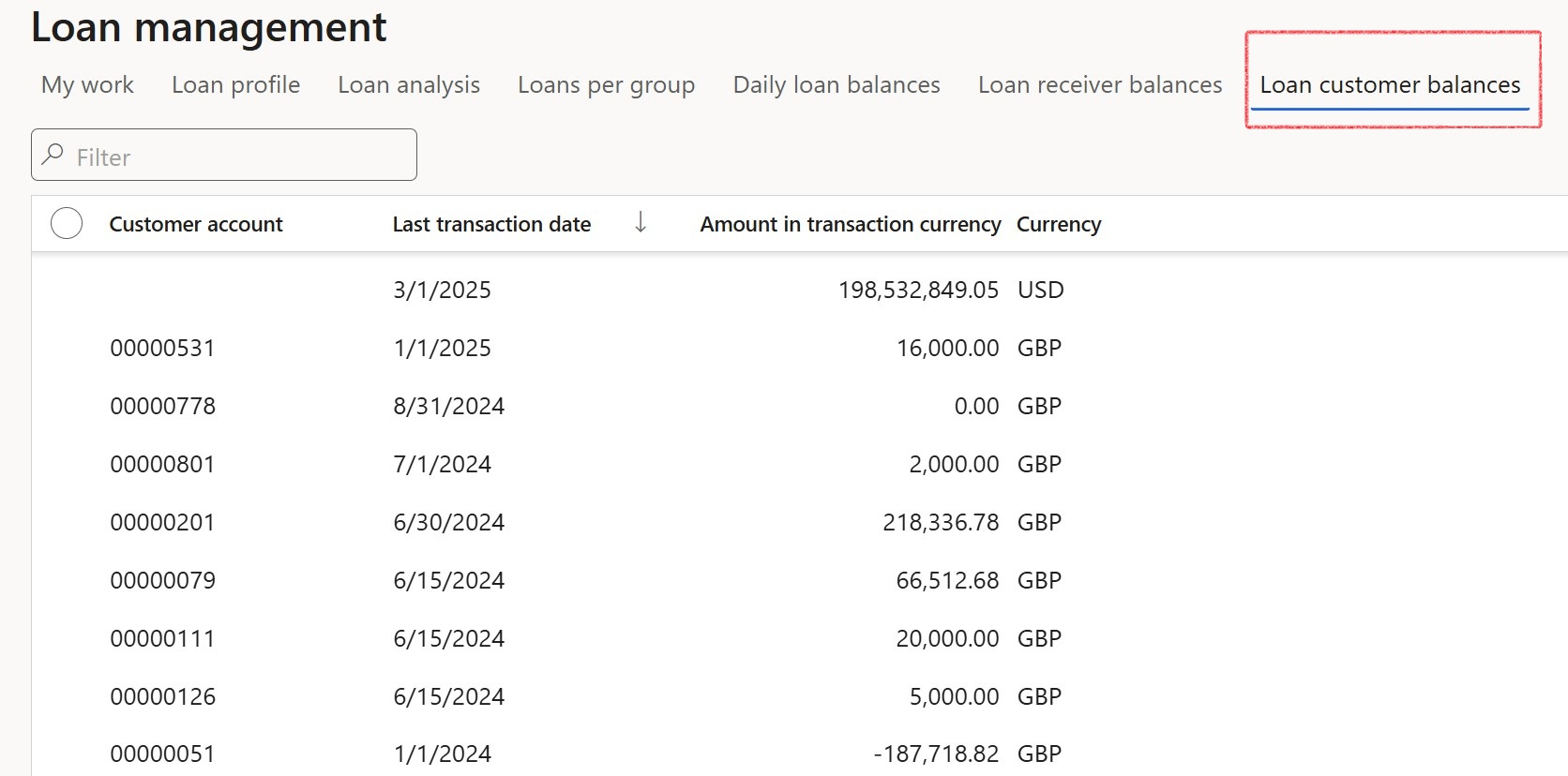Click the date 1/1/2025 cell
The image size is (1568, 776).
pos(442,348)
